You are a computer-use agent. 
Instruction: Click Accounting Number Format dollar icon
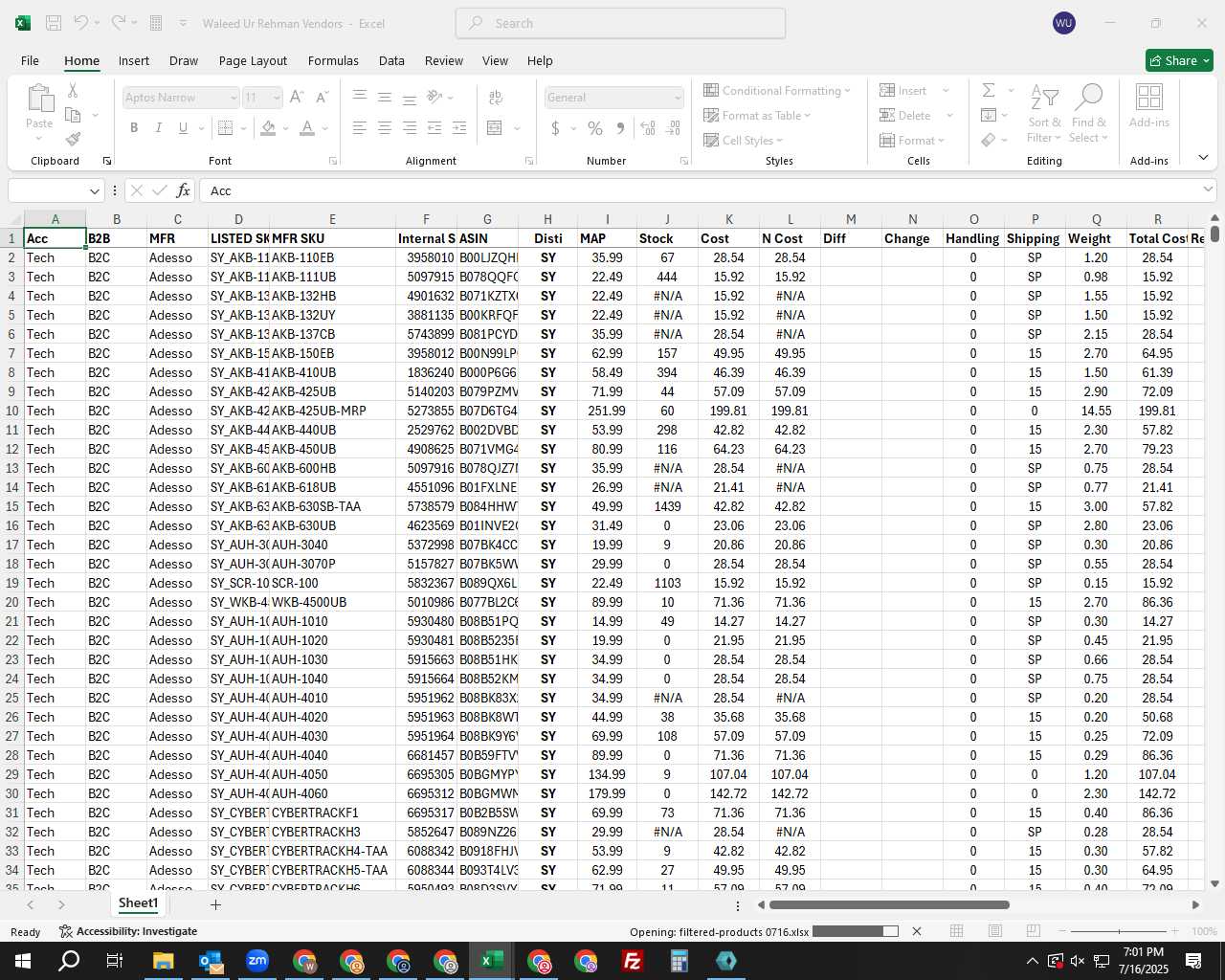(555, 127)
